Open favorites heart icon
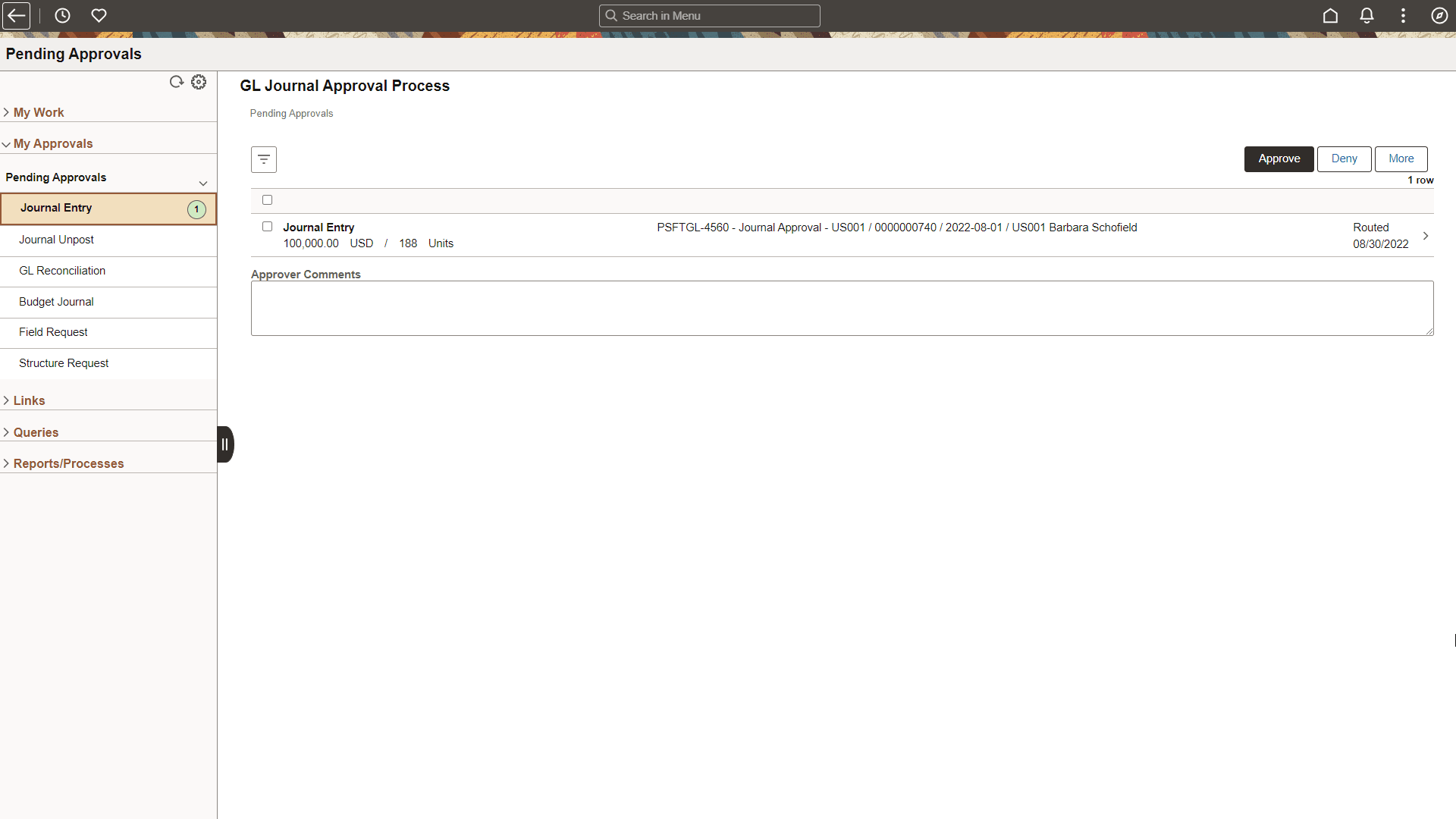 pyautogui.click(x=99, y=15)
